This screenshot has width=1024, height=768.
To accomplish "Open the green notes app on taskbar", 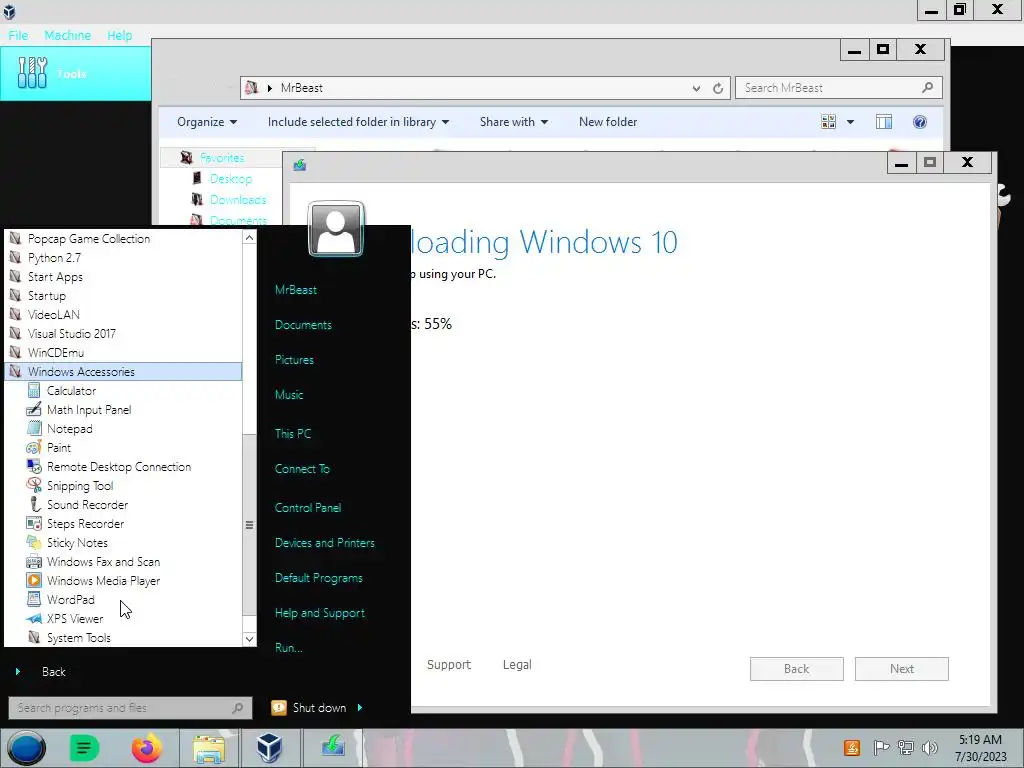I will (x=84, y=748).
